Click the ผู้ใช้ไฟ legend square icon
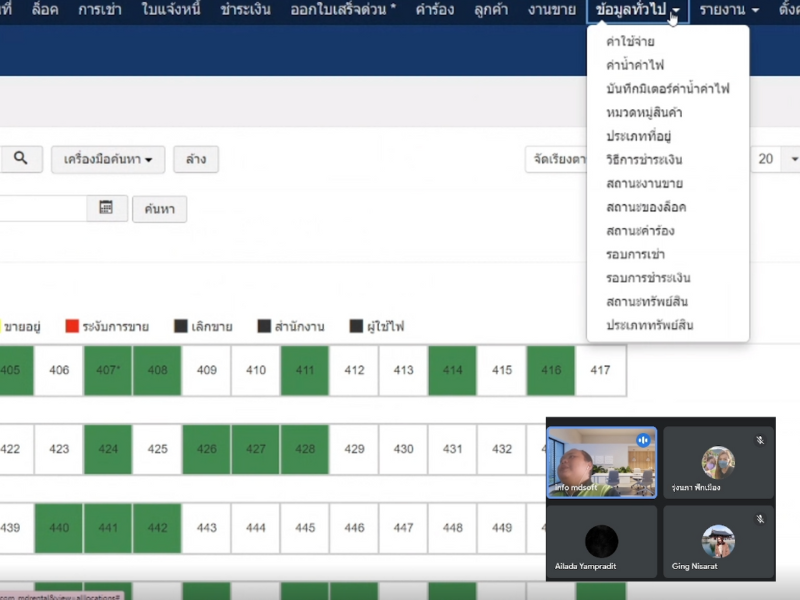The width and height of the screenshot is (800, 600). [357, 326]
